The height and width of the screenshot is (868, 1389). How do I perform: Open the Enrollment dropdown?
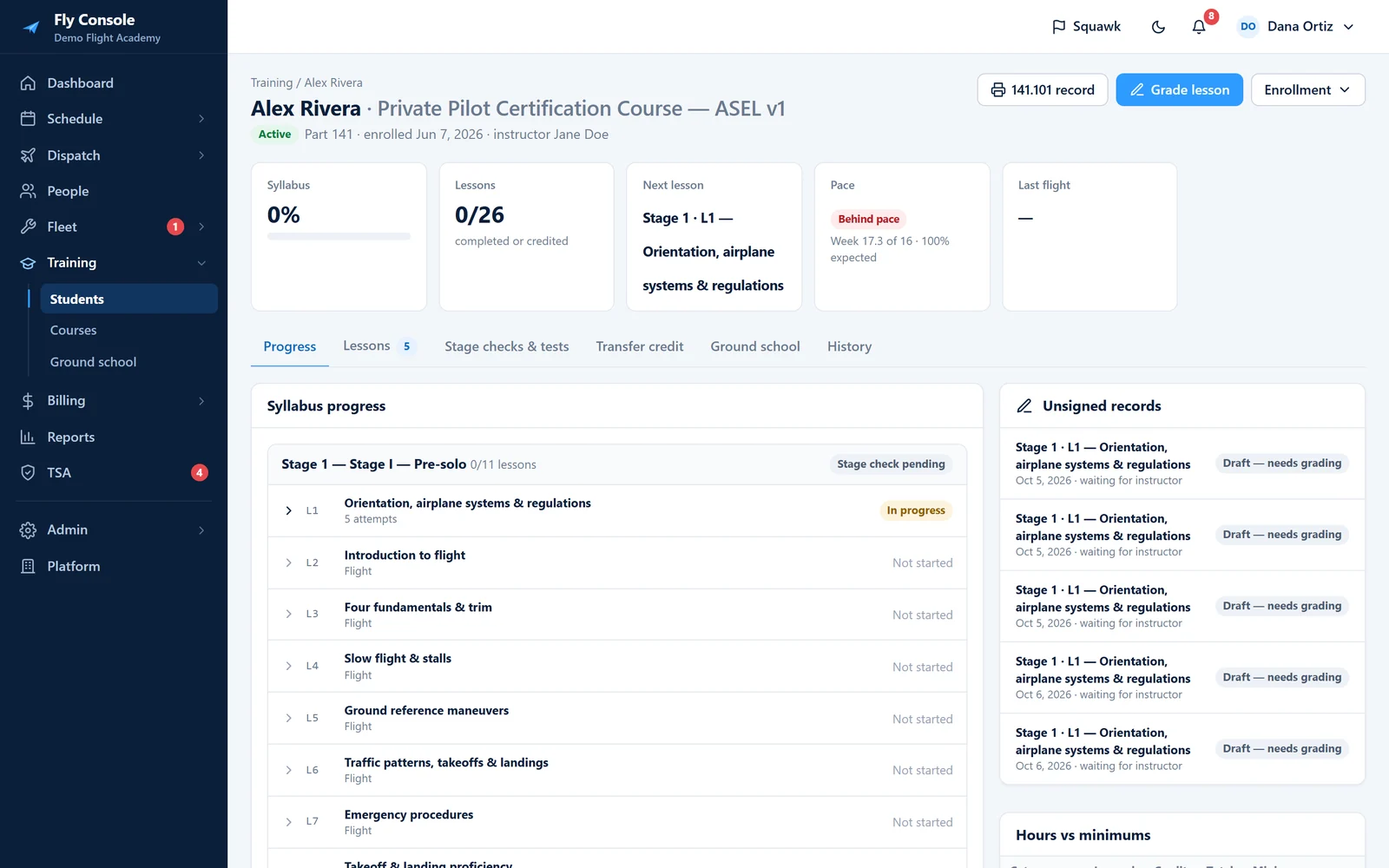tap(1307, 90)
